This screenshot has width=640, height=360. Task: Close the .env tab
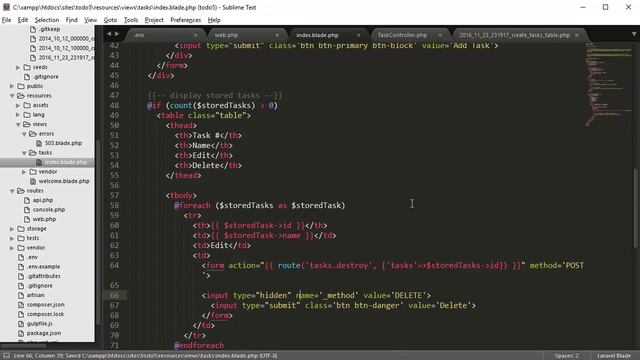tap(196, 35)
